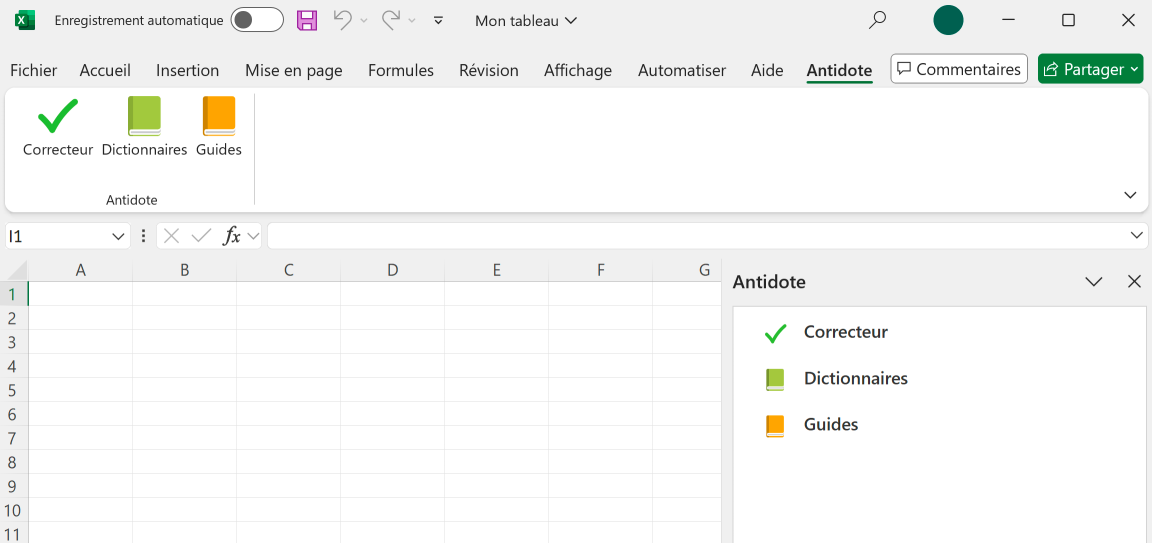Click the Save icon in title bar
This screenshot has height=543, width=1152.
pyautogui.click(x=307, y=20)
